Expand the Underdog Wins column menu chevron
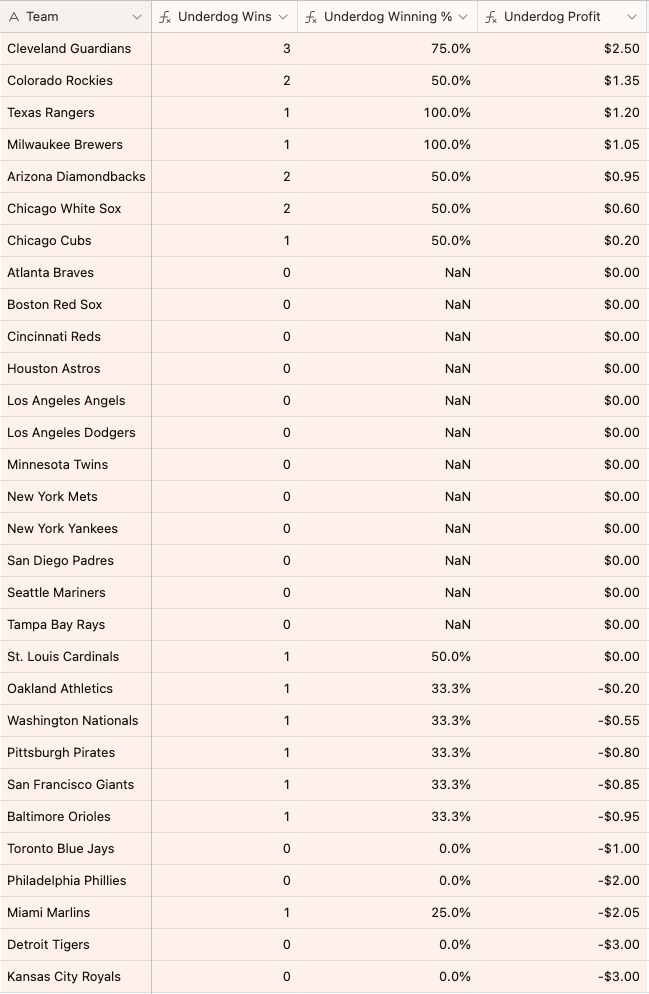The image size is (649, 994). [x=283, y=17]
